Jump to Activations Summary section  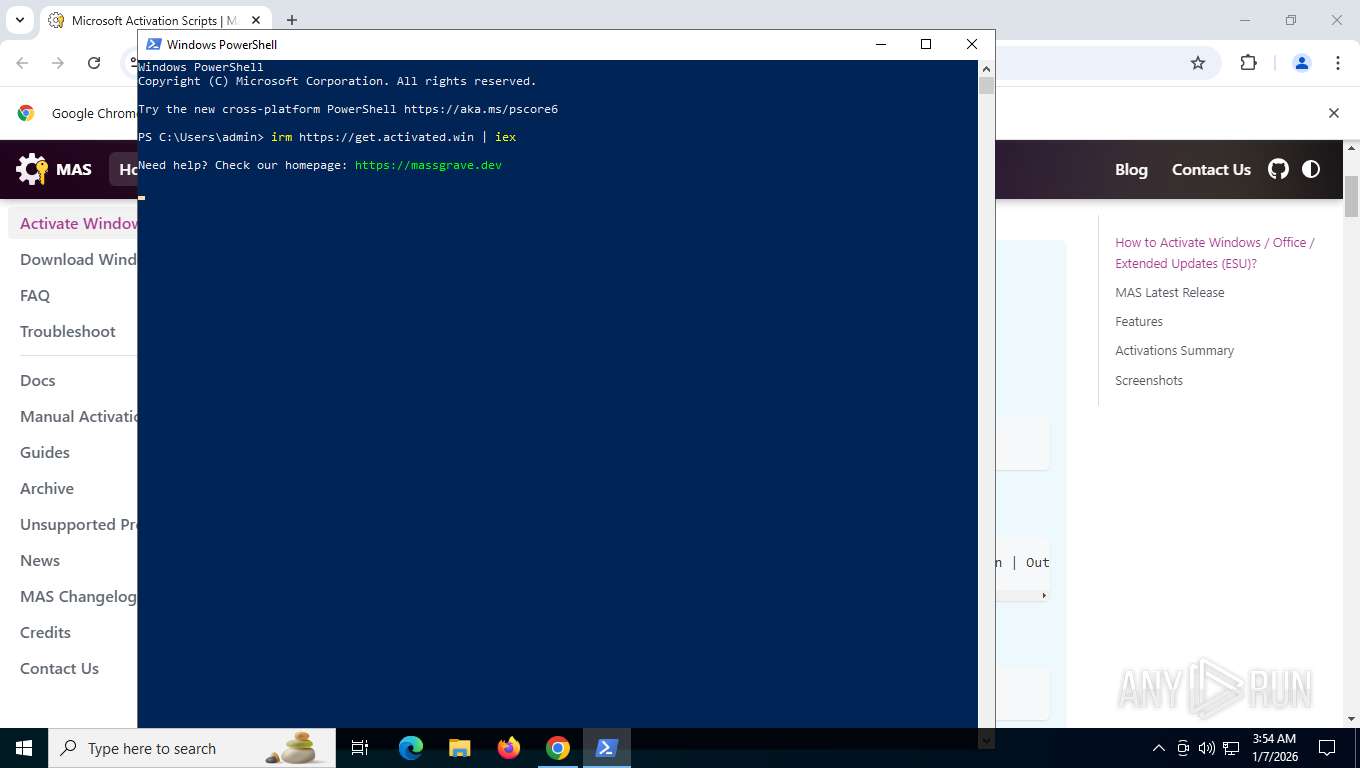(1174, 350)
